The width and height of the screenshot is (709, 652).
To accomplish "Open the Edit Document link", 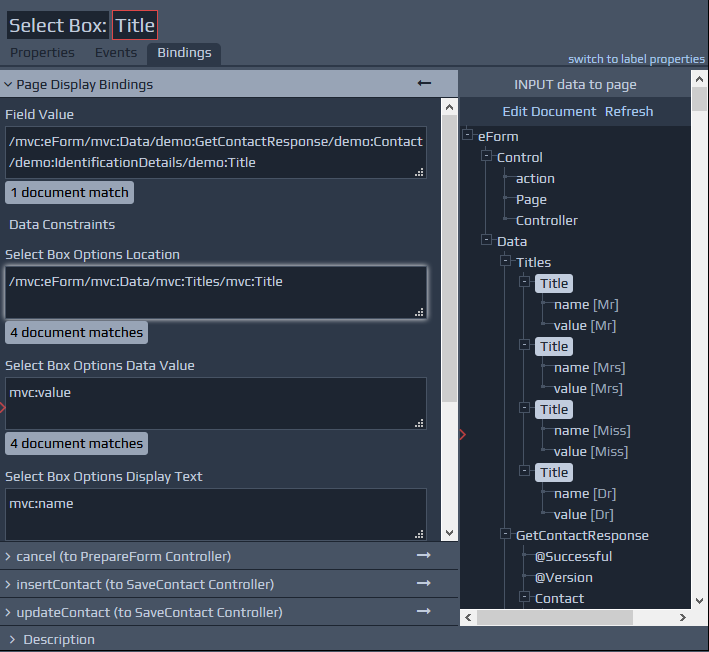I will click(549, 111).
